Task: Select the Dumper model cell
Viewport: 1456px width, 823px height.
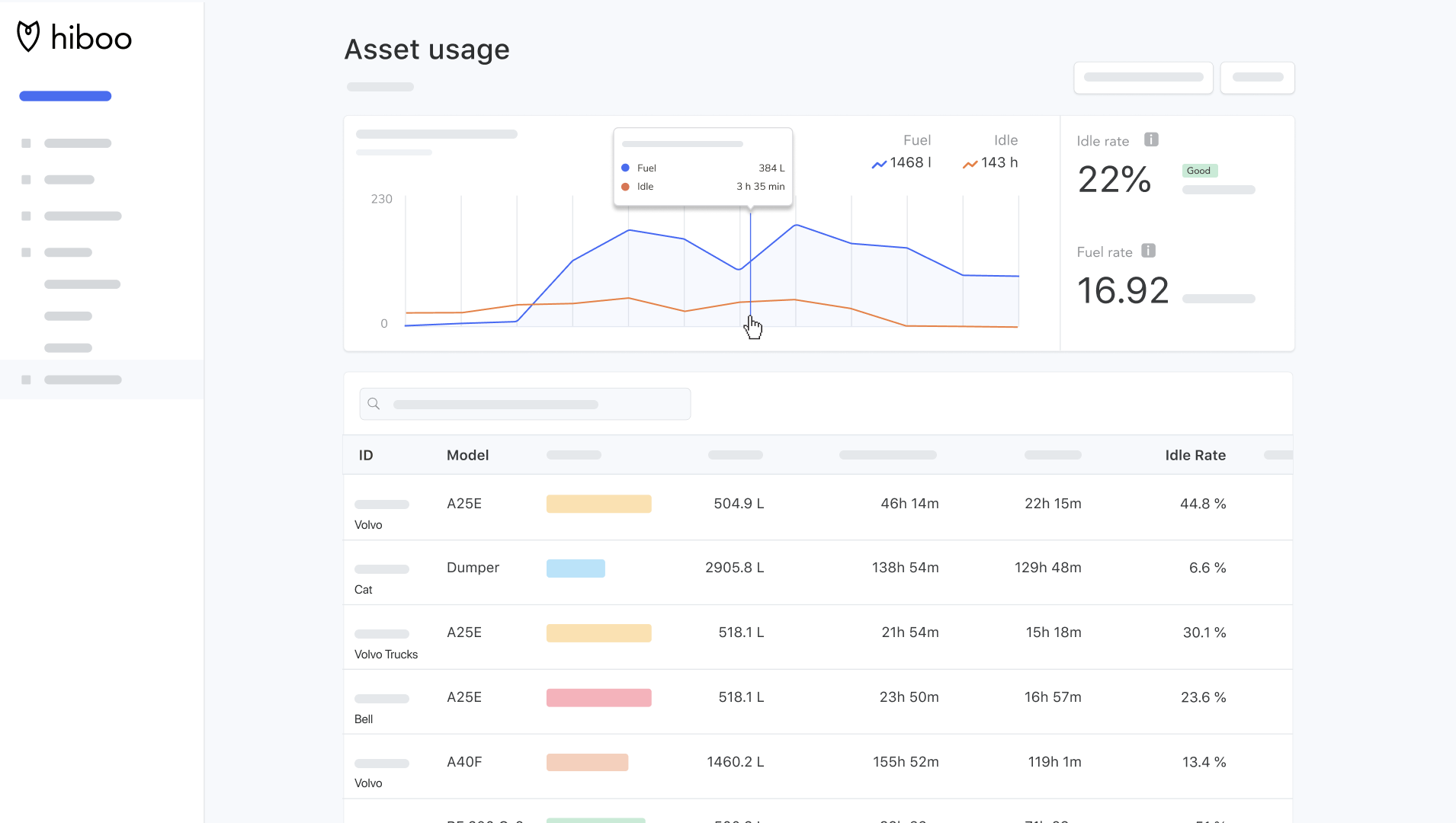Action: point(473,568)
